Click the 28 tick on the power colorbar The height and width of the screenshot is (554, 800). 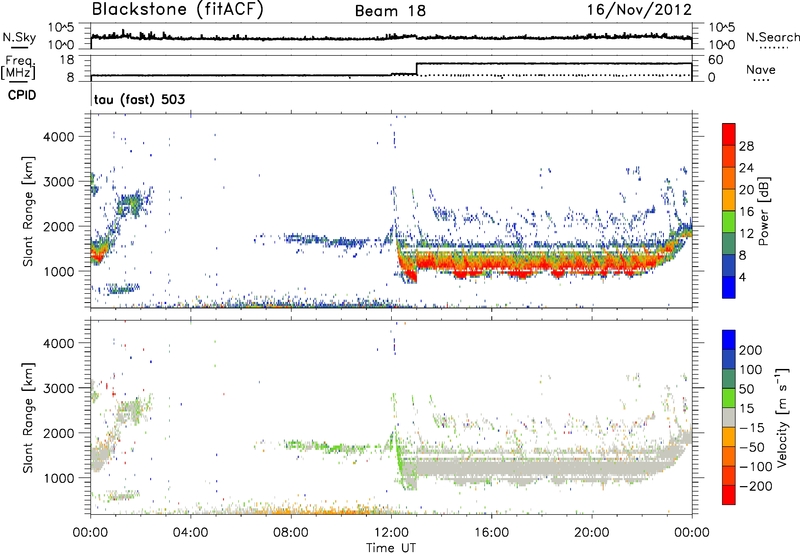pyautogui.click(x=746, y=146)
